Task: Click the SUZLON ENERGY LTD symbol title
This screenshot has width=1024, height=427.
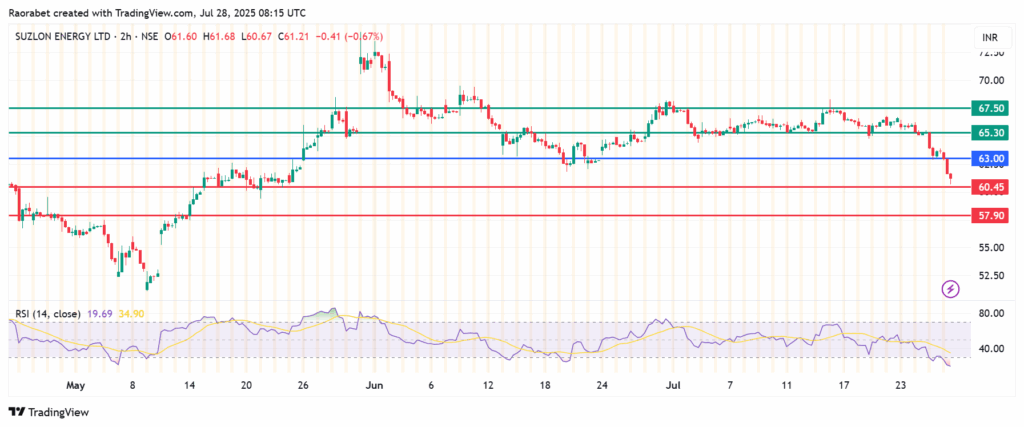Action: coord(65,37)
